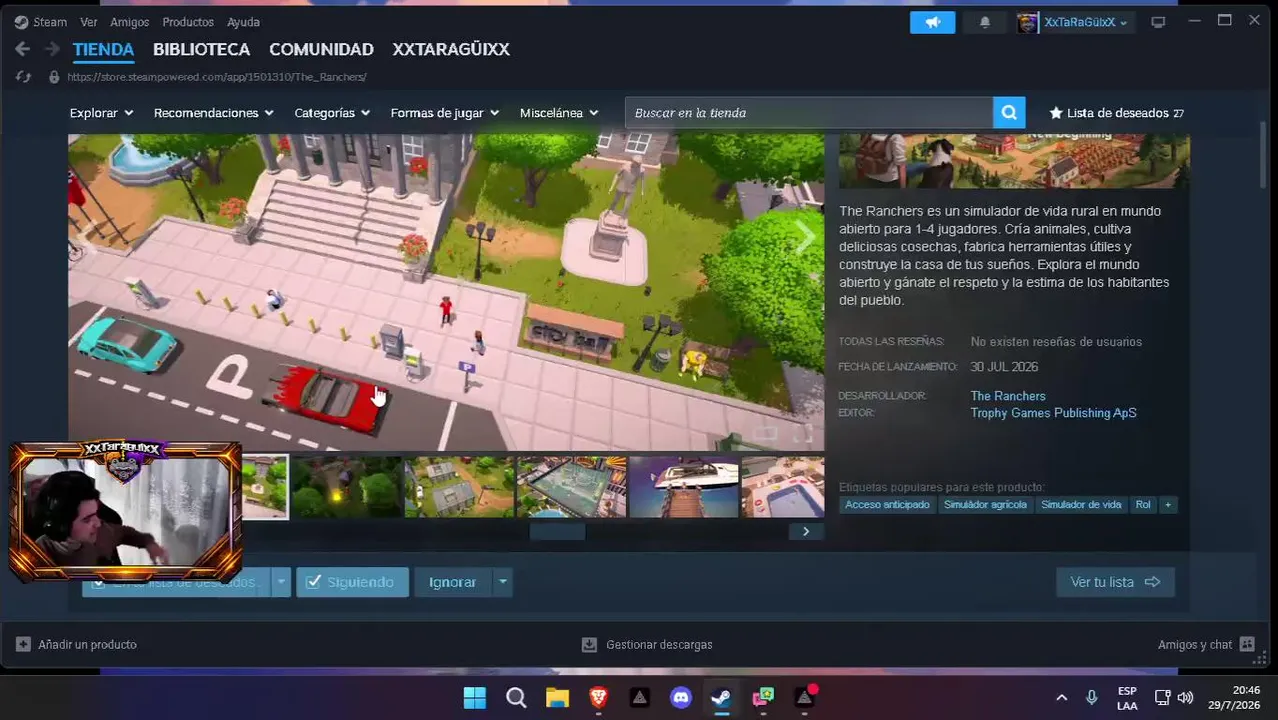Screen dimensions: 1278x720
Task: Click the volume icon in system tray
Action: point(1186,697)
